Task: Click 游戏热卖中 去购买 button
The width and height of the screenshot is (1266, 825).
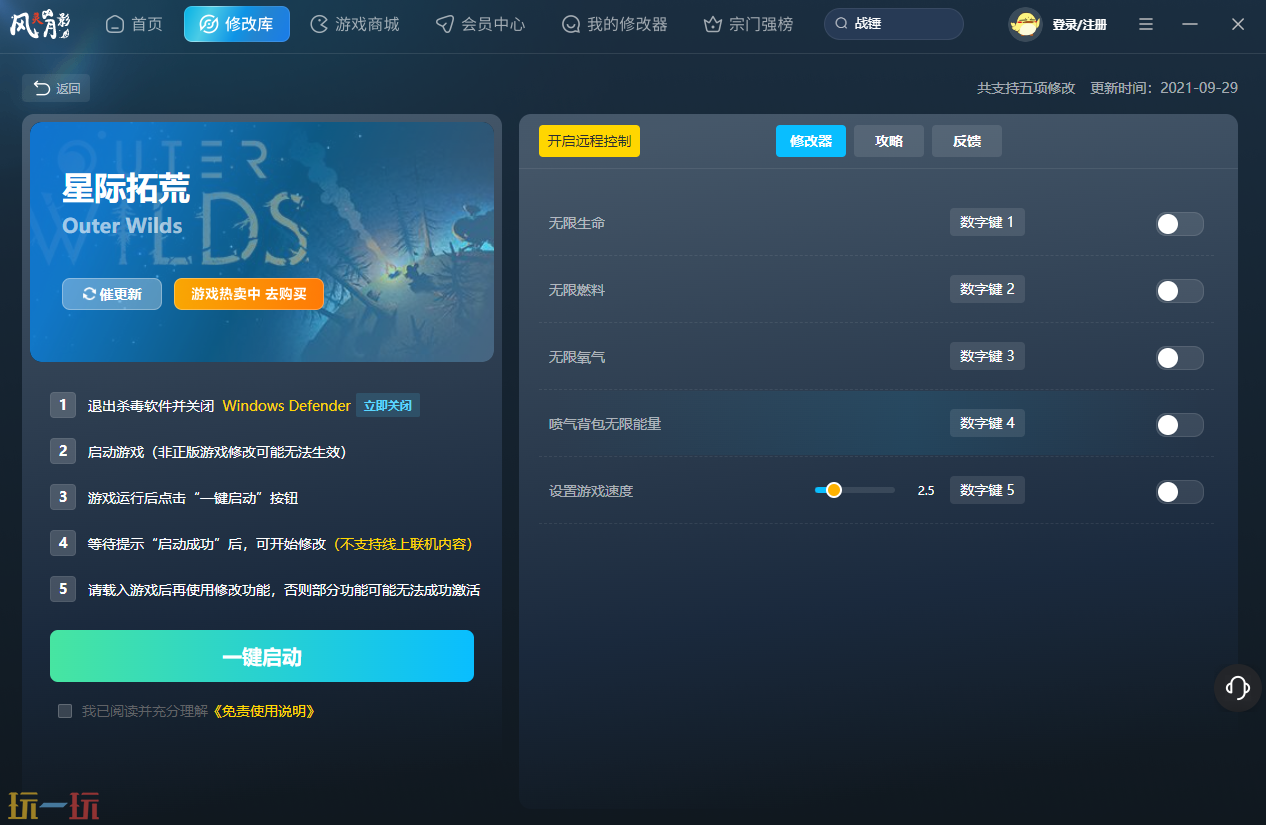Action: [x=249, y=294]
